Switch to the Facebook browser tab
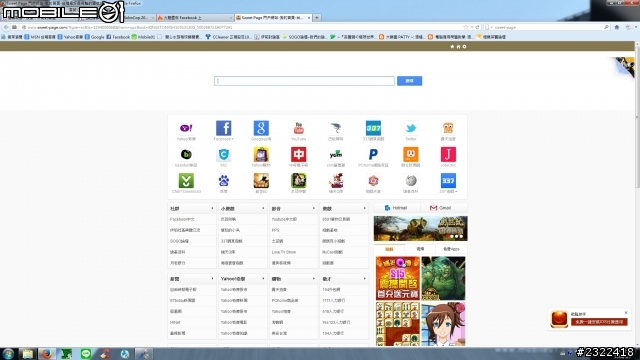 click(x=194, y=18)
